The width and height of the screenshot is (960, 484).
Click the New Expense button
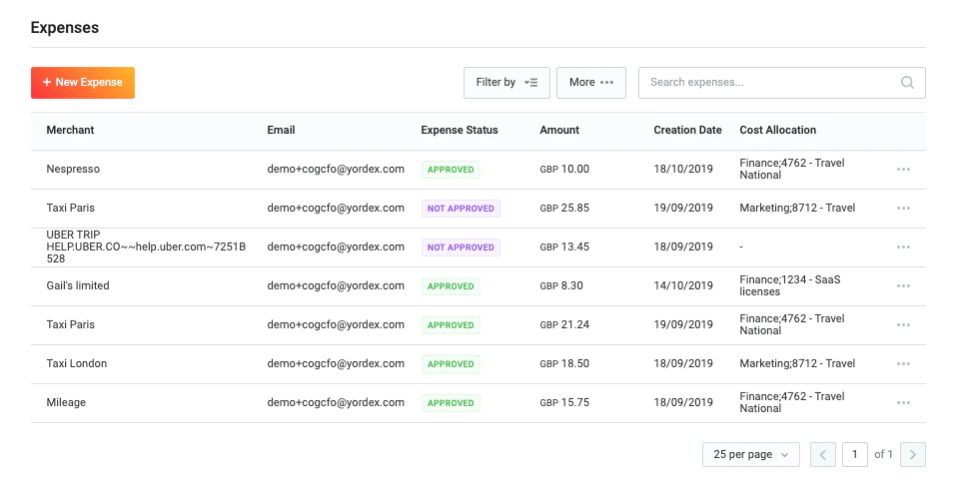83,83
